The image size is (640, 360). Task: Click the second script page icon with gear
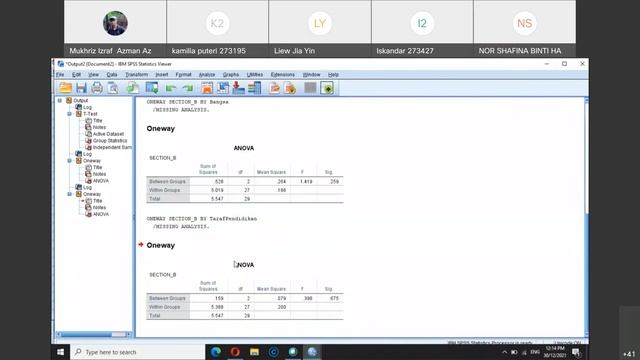point(290,88)
